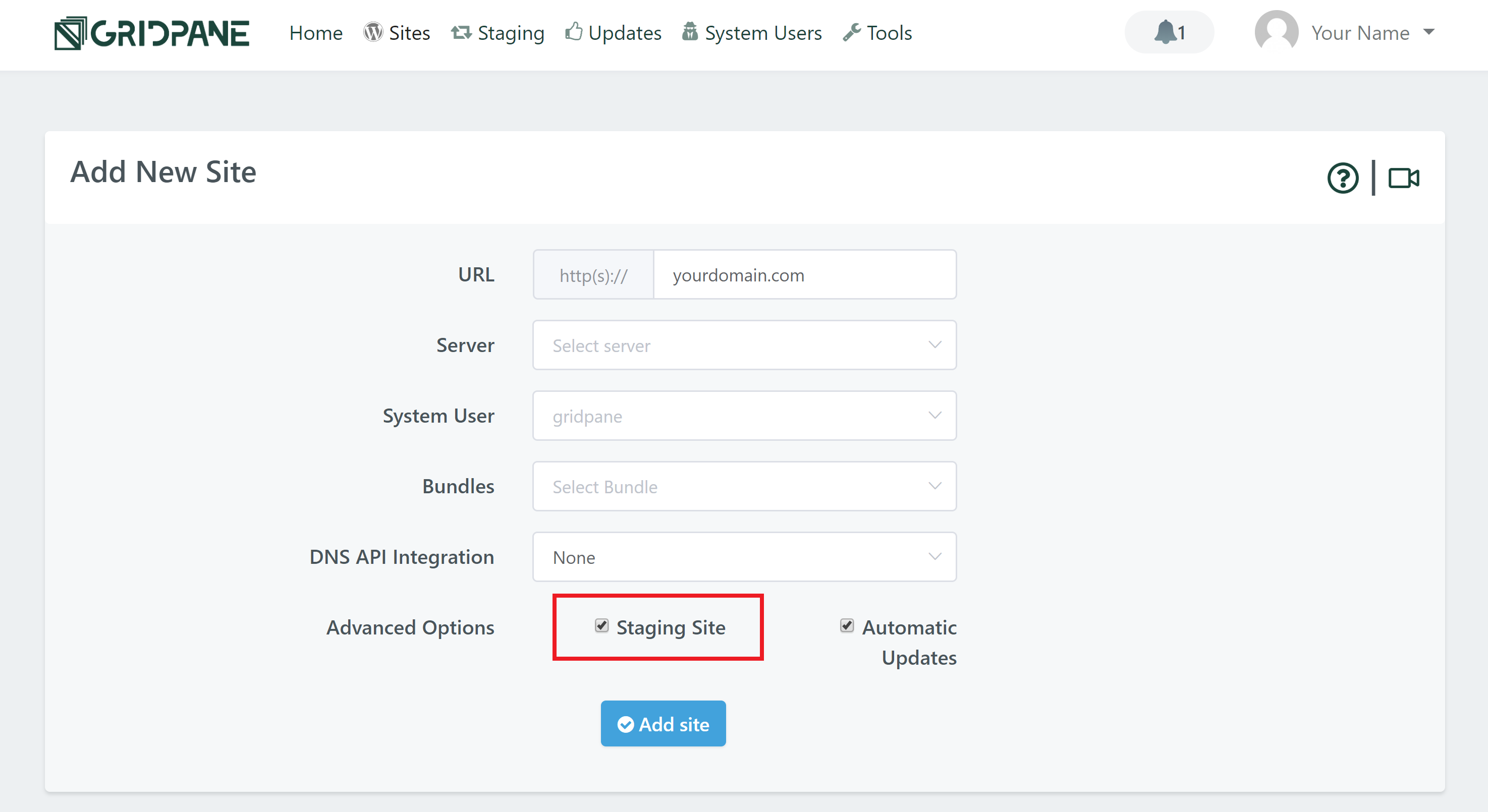Click the yourdomain.com URL field
Image resolution: width=1488 pixels, height=812 pixels.
(x=805, y=275)
